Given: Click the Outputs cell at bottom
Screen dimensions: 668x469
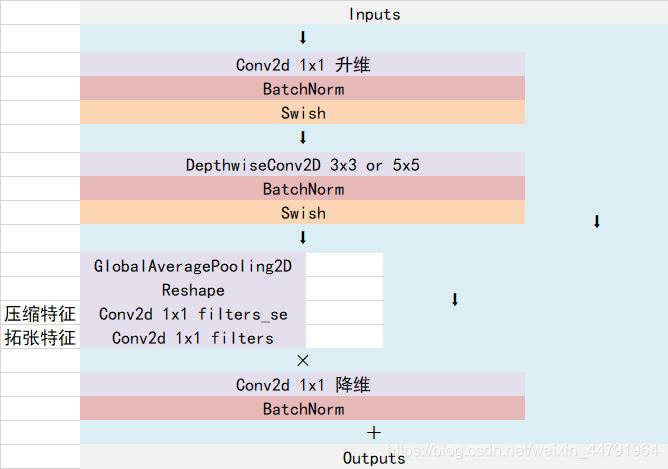Looking at the screenshot, I should 374,457.
